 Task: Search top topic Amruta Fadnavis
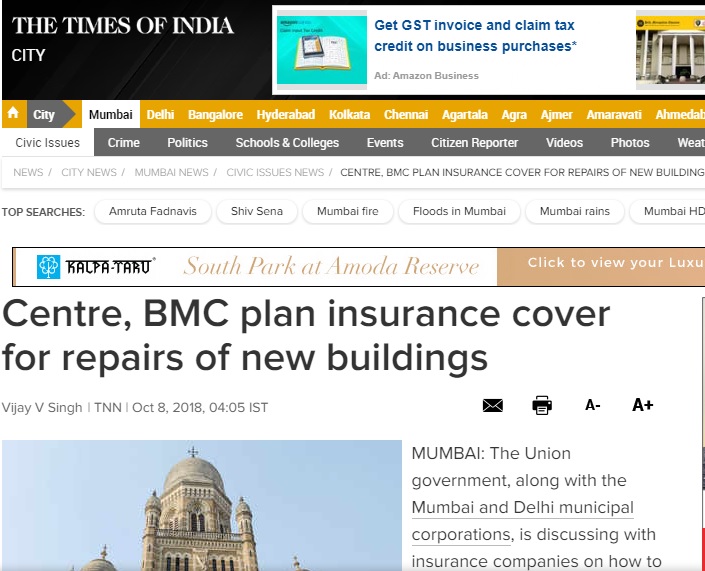click(153, 211)
